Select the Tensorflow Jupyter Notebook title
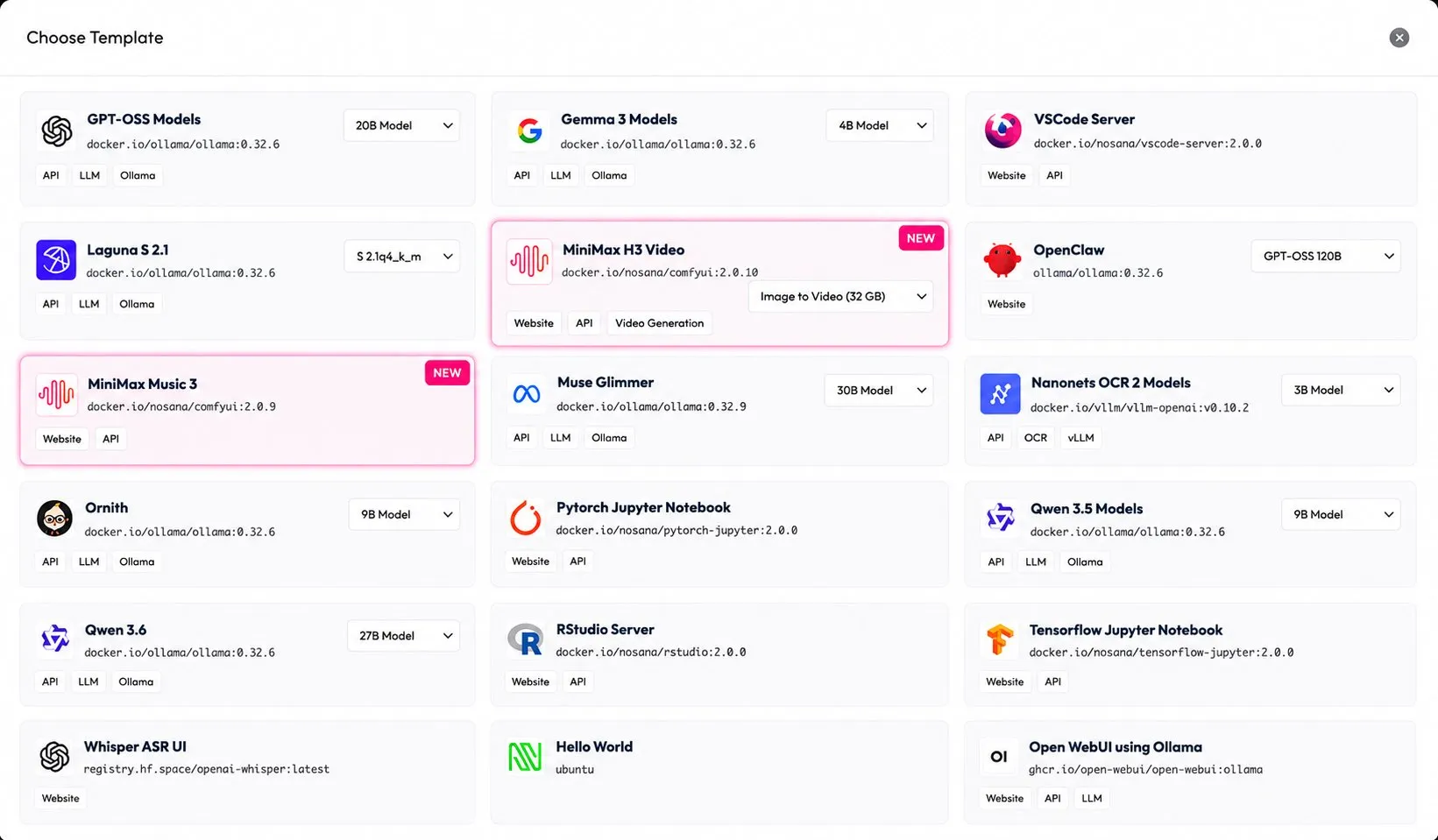The width and height of the screenshot is (1438, 840). click(1126, 630)
